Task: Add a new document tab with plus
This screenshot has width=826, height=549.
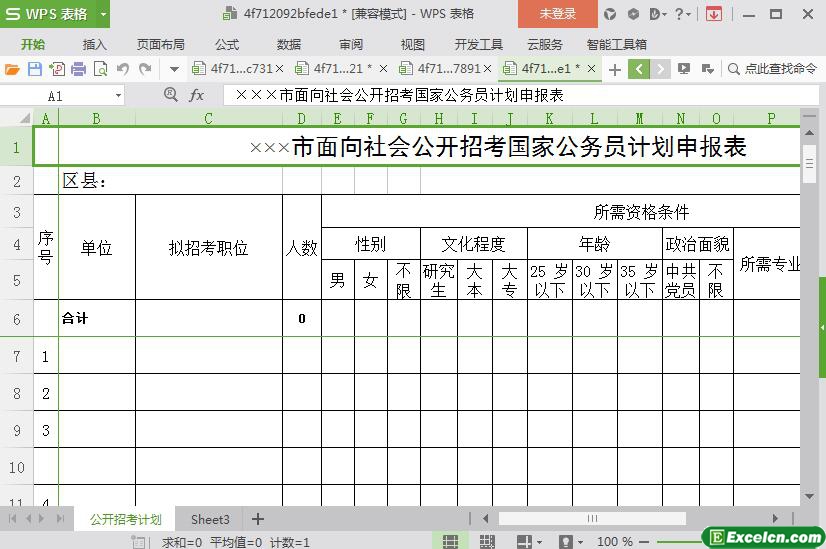Action: coord(615,69)
